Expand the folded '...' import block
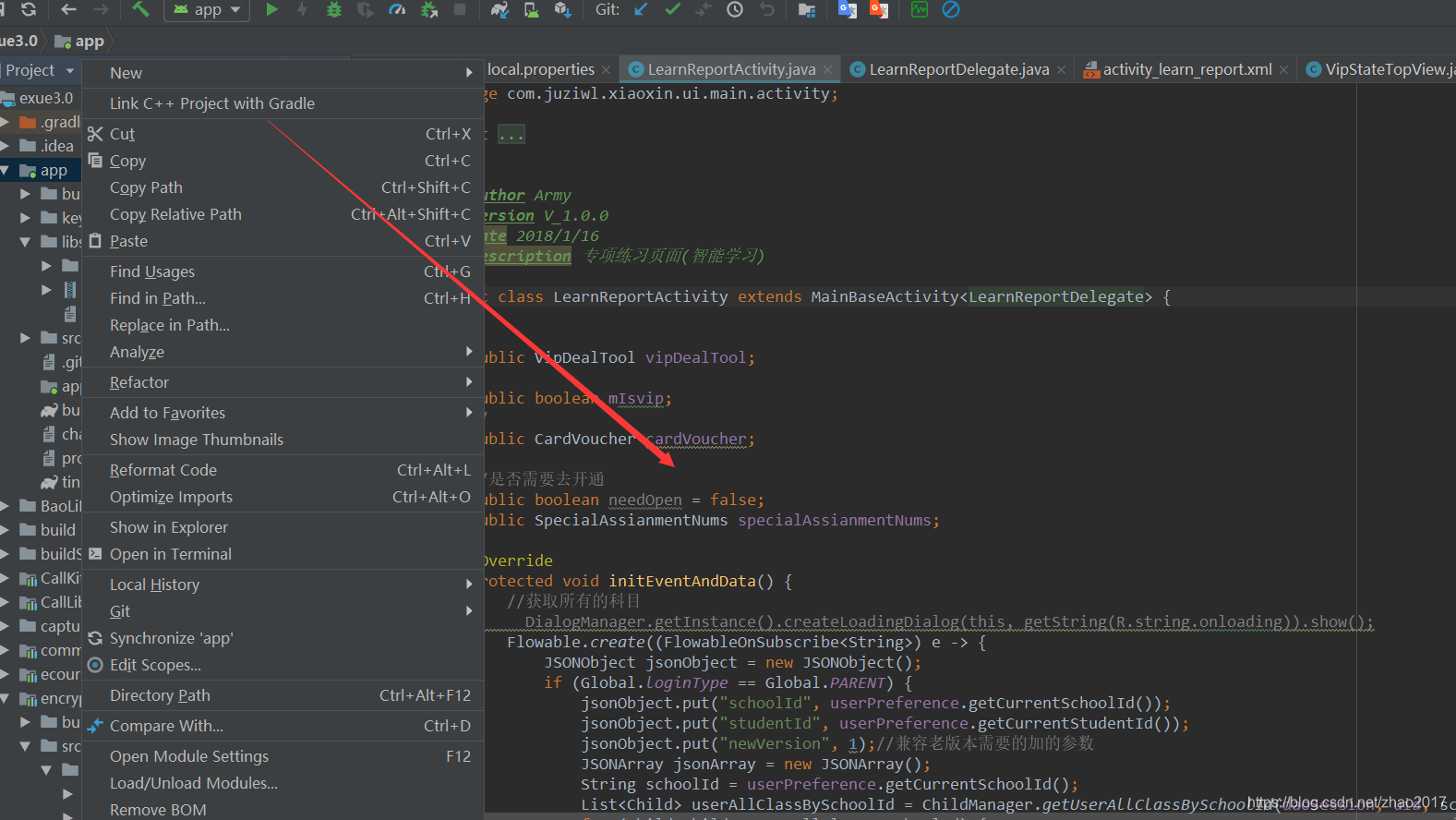The image size is (1456, 820). [x=511, y=135]
